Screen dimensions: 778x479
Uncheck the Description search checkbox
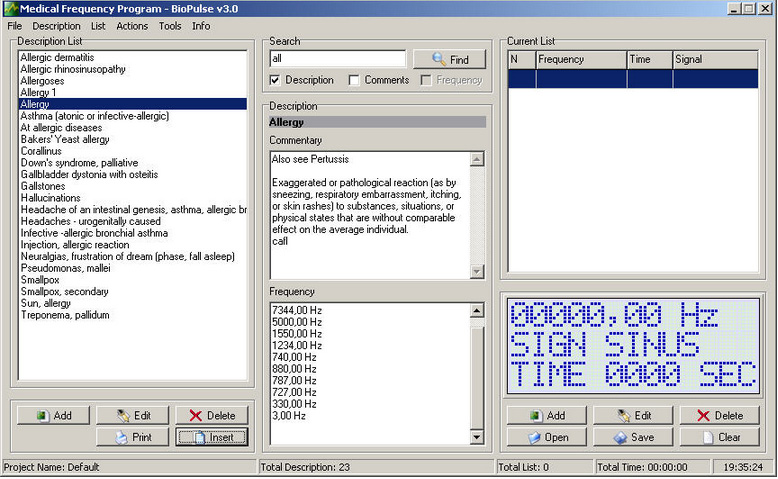click(x=276, y=80)
